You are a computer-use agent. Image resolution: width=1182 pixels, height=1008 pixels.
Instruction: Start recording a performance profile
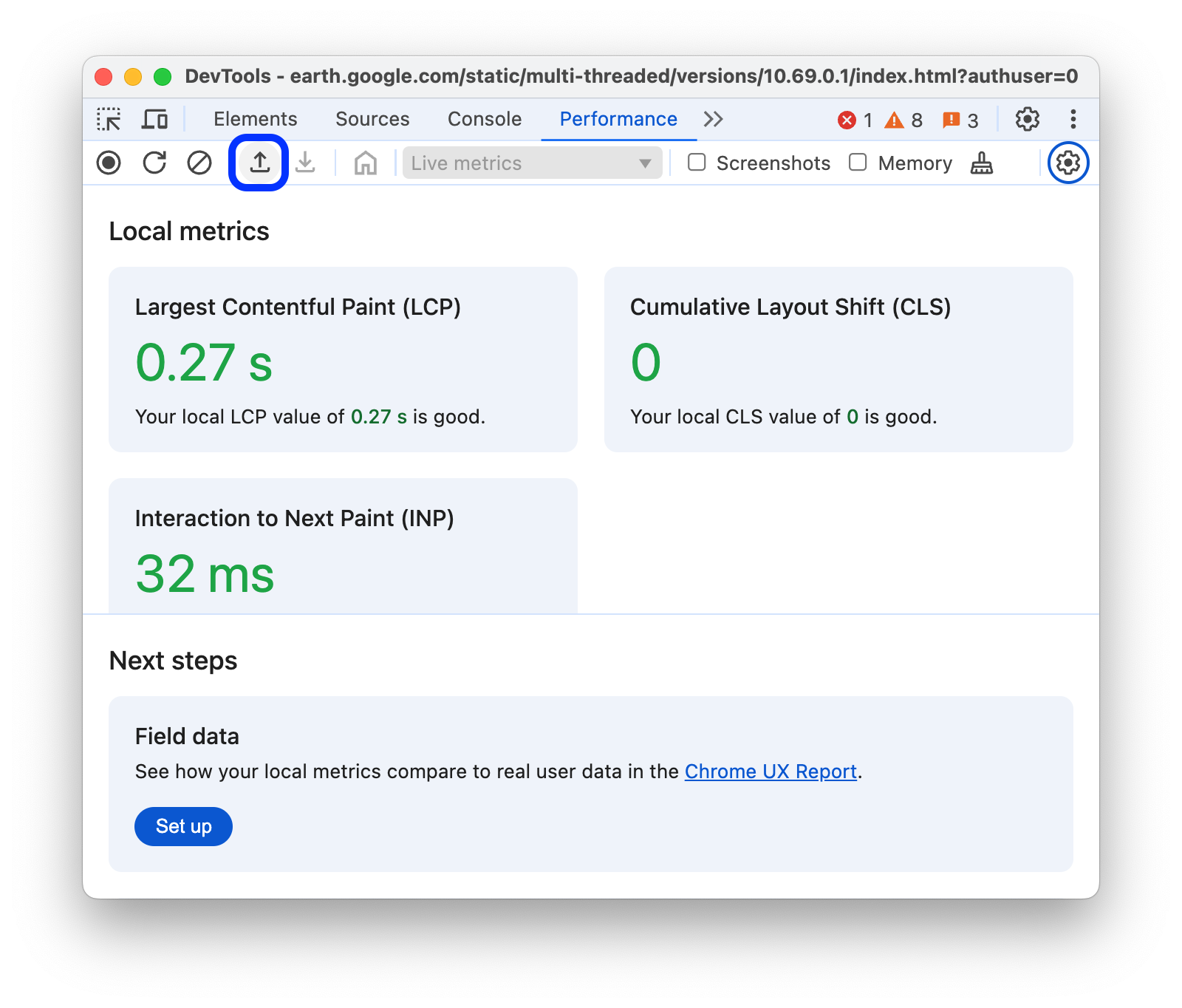109,163
